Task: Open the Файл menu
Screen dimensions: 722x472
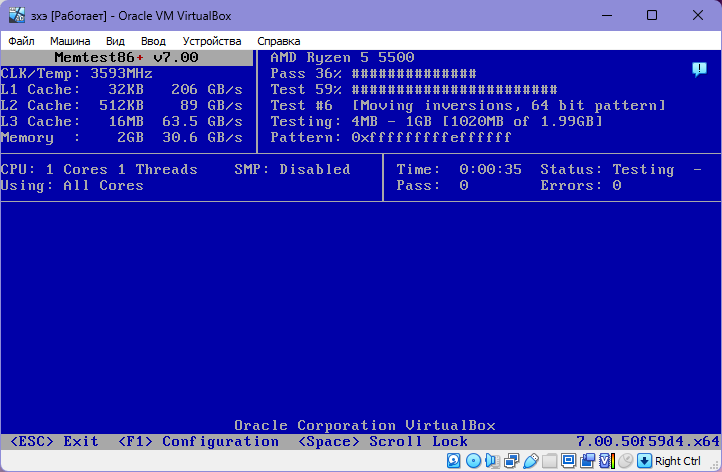Action: click(x=21, y=41)
